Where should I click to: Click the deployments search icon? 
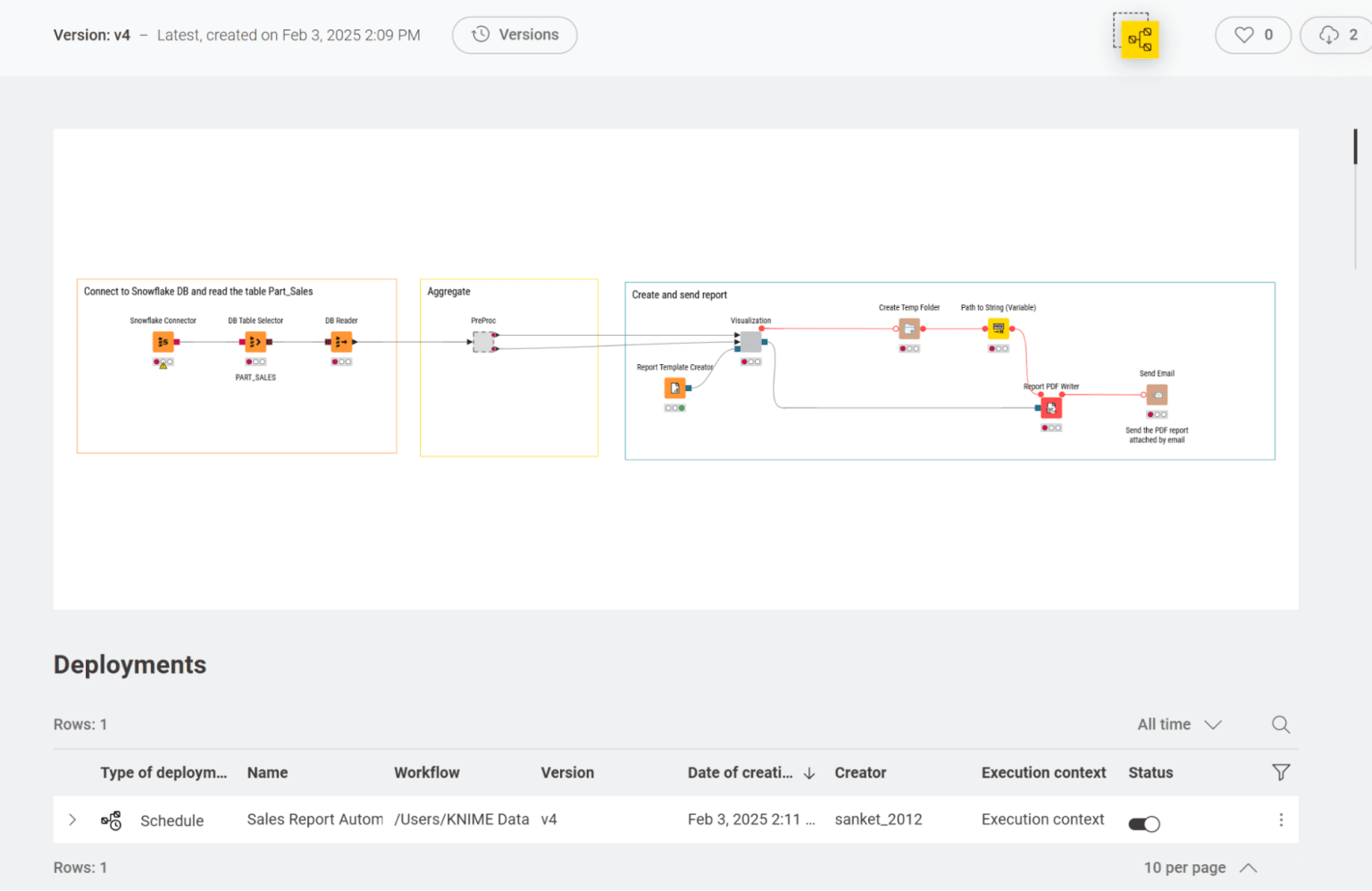[x=1281, y=724]
